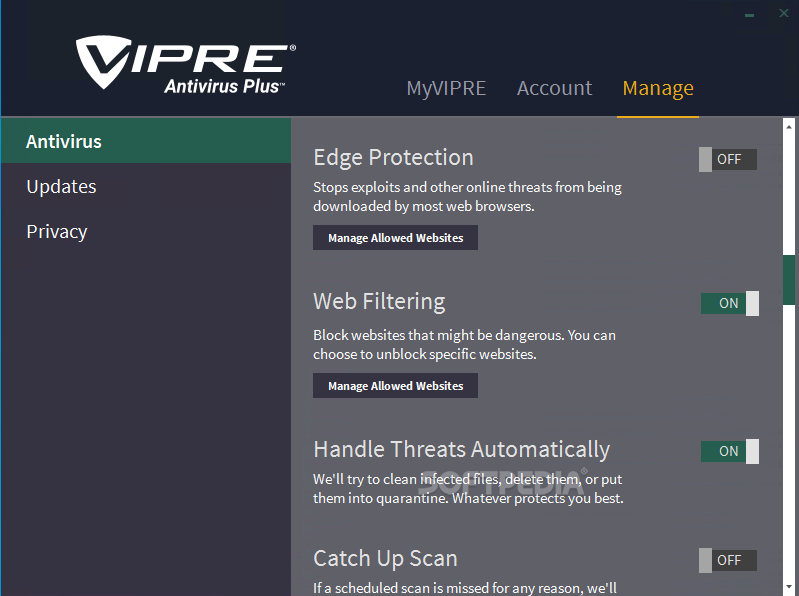Enable the Edge Protection toggle

pyautogui.click(x=728, y=159)
